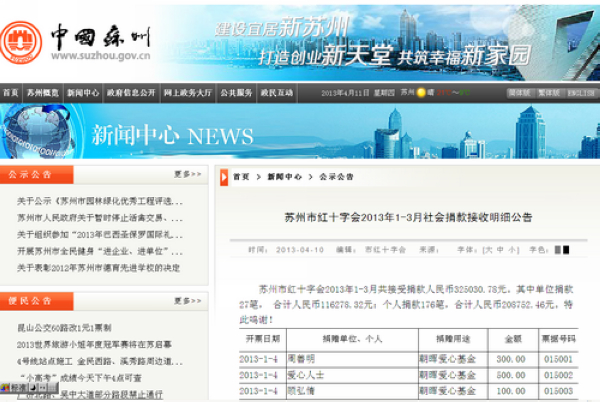Select 公共服务 in the navigation bar
The width and height of the screenshot is (600, 402).
[235, 93]
